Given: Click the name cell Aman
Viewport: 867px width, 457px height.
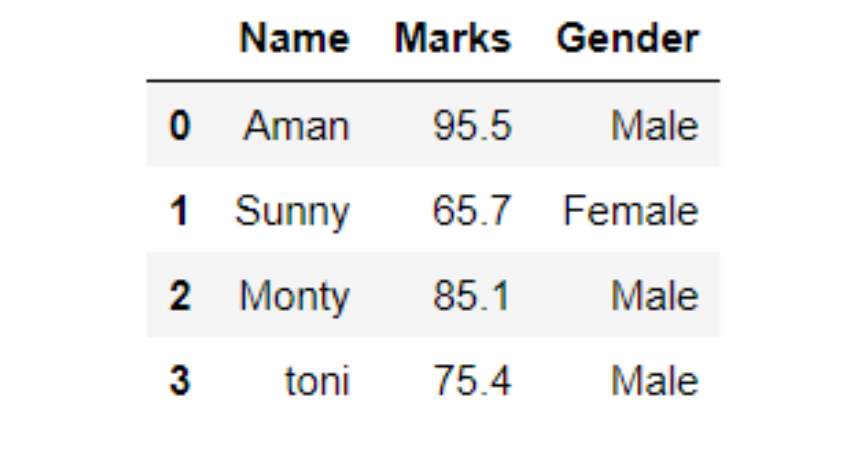Looking at the screenshot, I should [297, 126].
